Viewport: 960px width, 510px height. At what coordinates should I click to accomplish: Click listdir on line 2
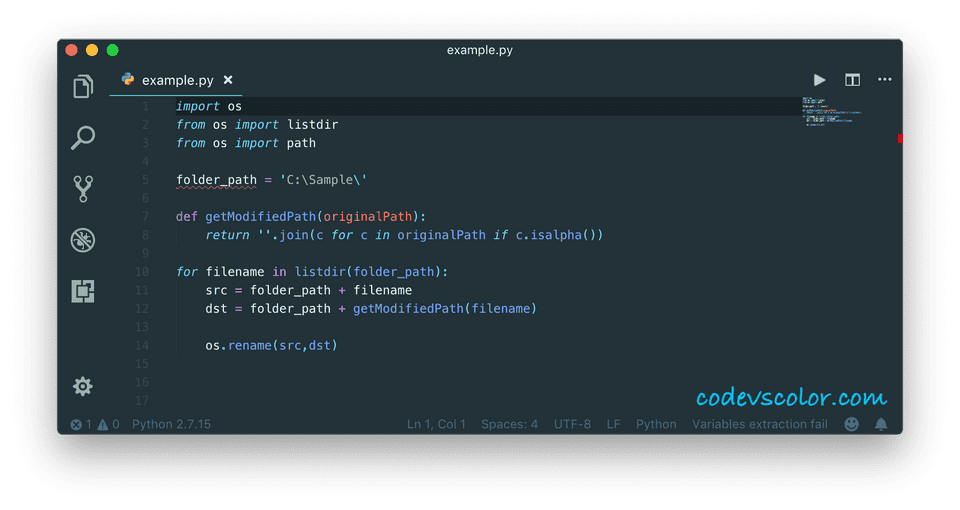click(312, 125)
